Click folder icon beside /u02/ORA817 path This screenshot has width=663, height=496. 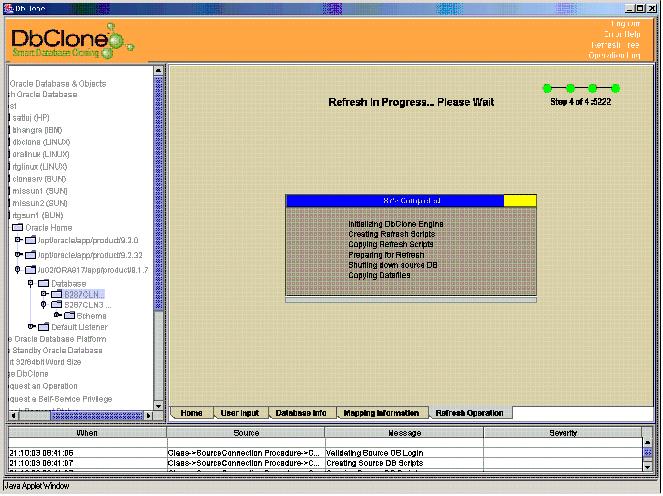pos(30,270)
